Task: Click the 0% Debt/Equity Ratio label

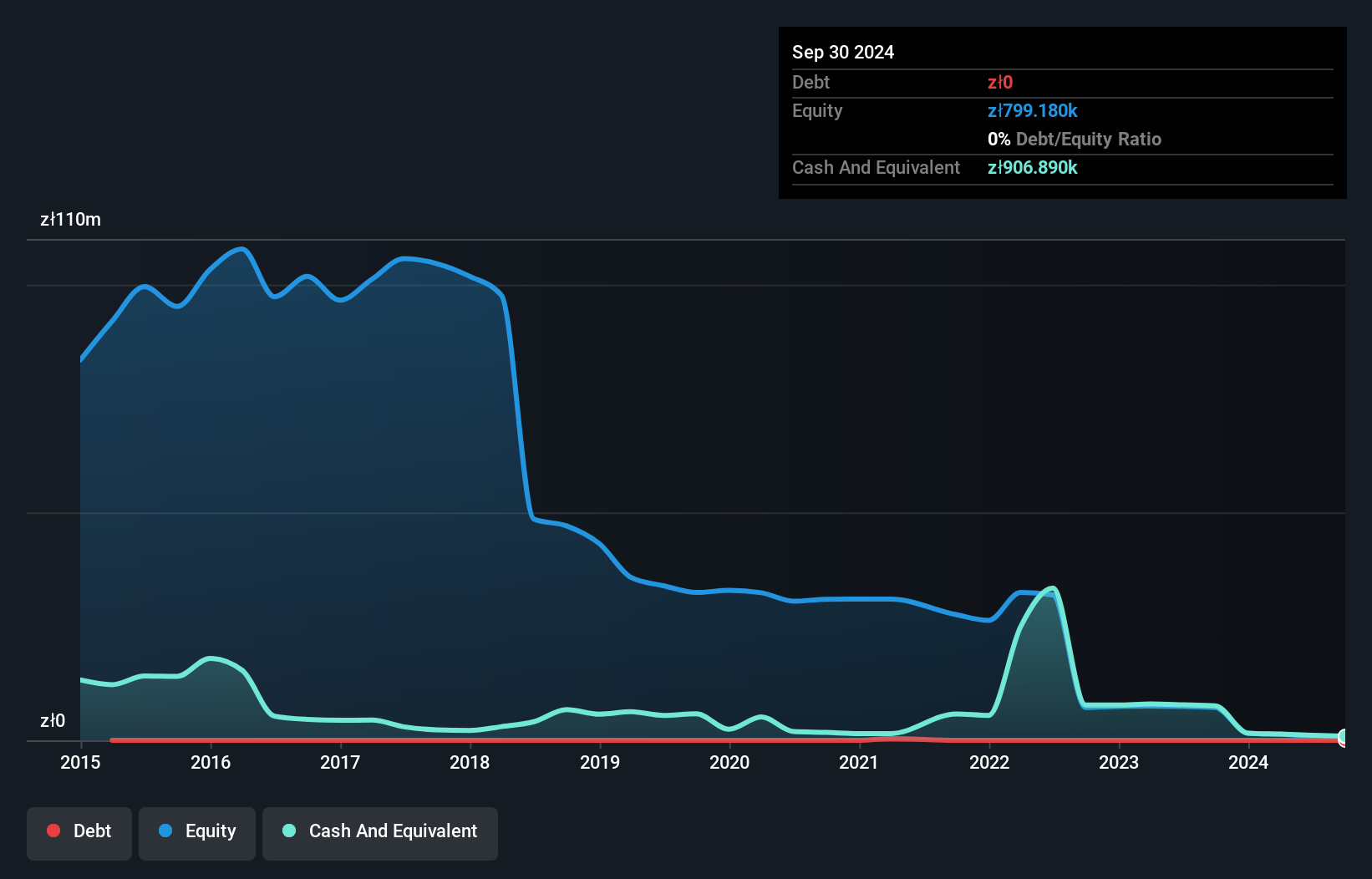Action: click(1074, 139)
